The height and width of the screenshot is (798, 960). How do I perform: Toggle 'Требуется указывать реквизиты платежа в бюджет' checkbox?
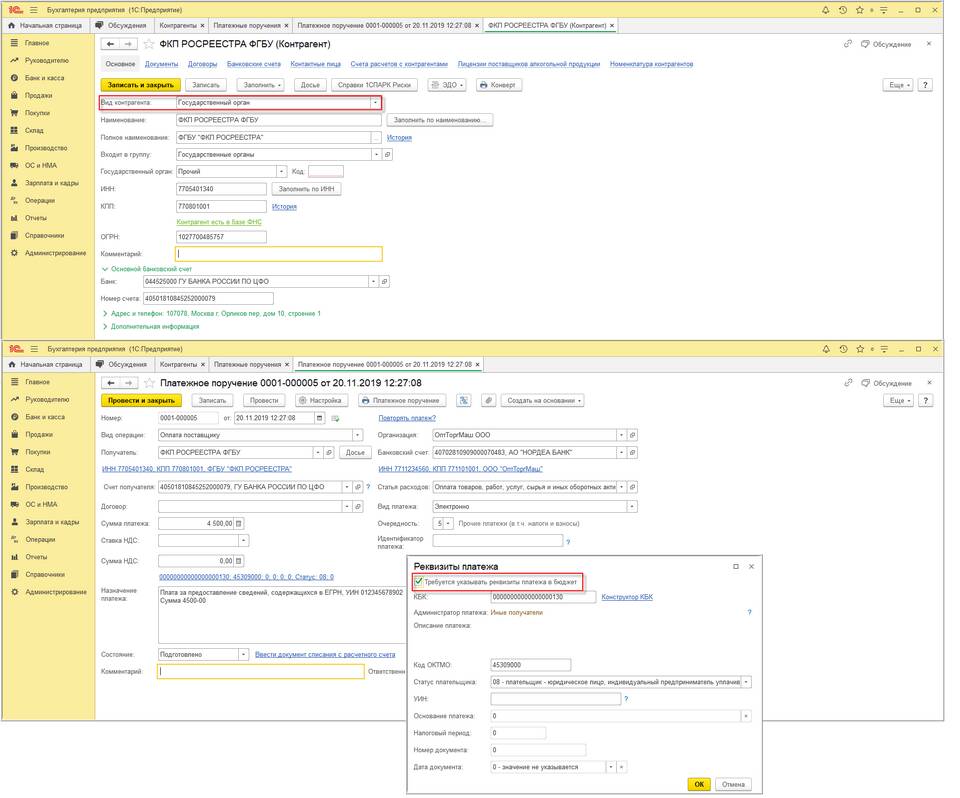419,582
